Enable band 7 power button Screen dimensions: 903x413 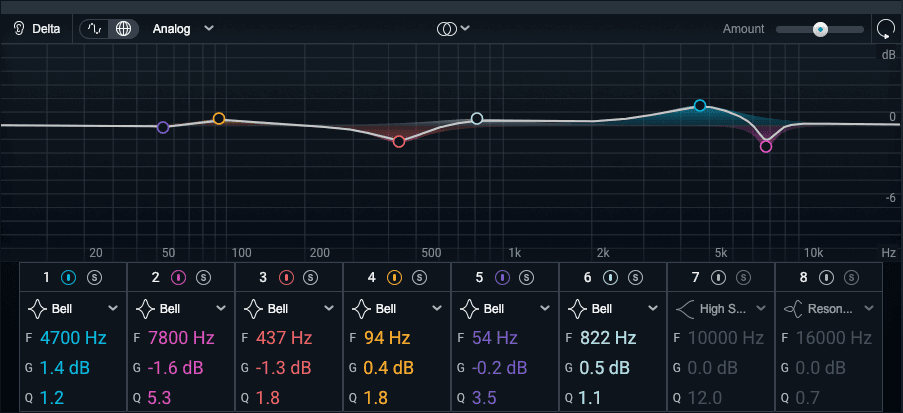pyautogui.click(x=718, y=278)
